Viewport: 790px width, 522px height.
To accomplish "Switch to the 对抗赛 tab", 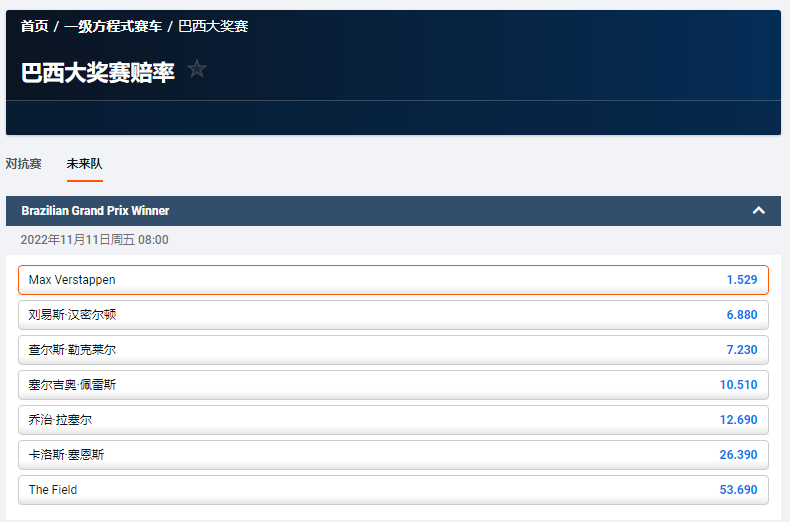I will (x=24, y=164).
